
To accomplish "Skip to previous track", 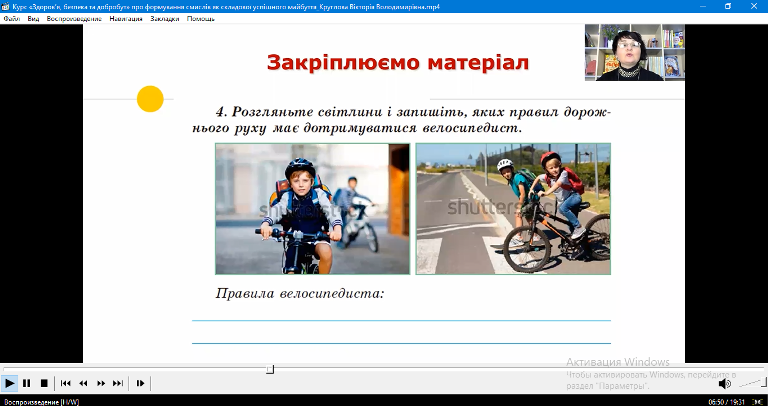I will point(66,383).
